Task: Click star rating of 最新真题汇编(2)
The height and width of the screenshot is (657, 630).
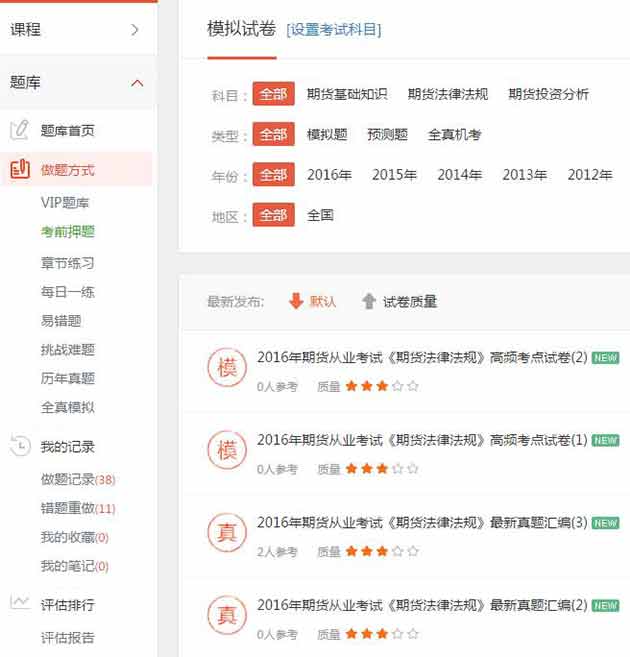Action: point(382,634)
